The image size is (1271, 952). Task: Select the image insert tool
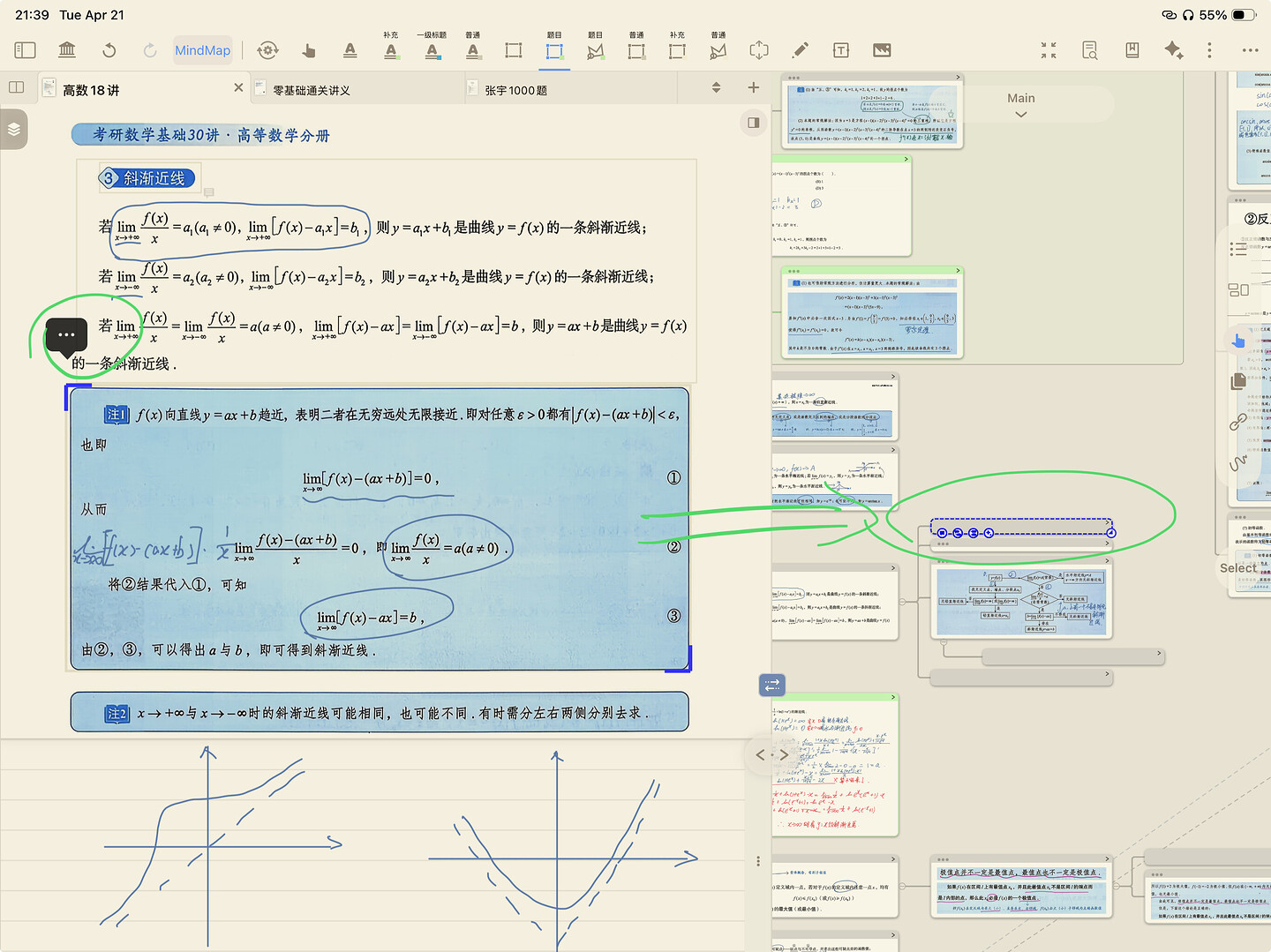(882, 50)
